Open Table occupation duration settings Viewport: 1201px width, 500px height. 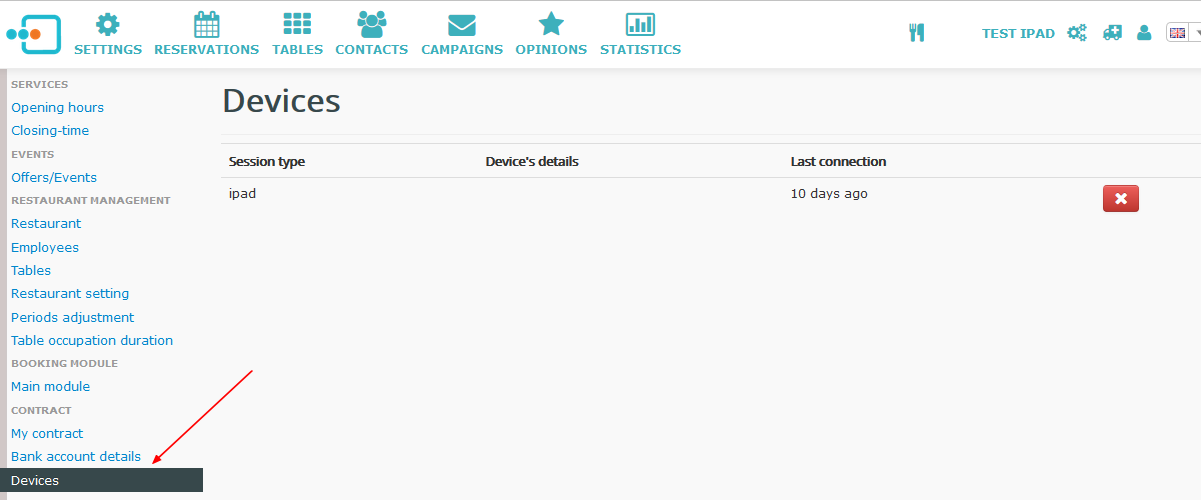pos(92,340)
